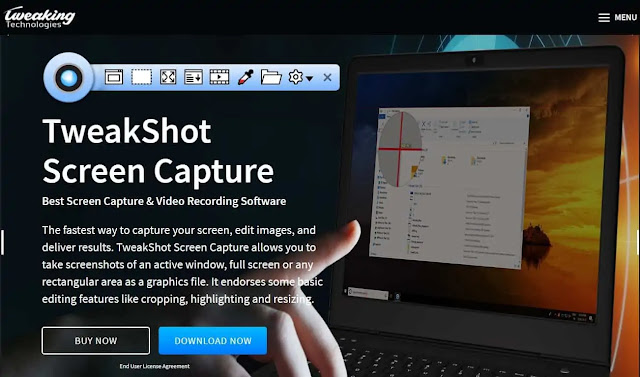Go to Tweaking Technologies logo home
The height and width of the screenshot is (377, 640).
[x=40, y=18]
